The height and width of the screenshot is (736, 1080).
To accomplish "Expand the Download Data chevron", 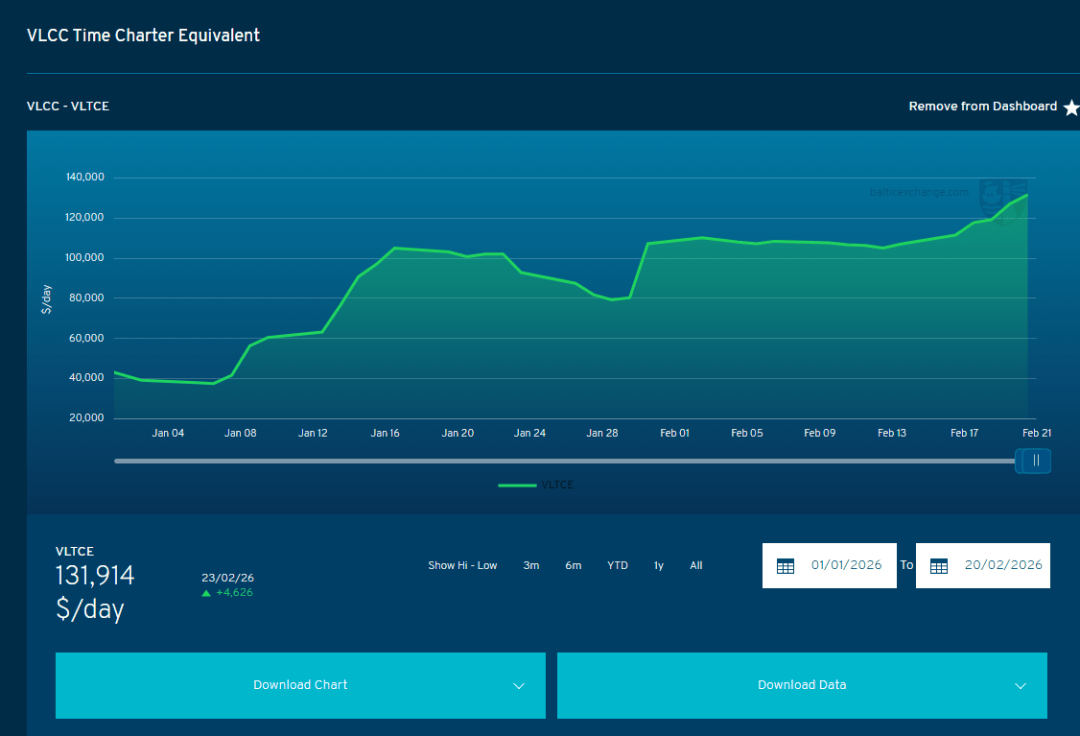I will (1020, 686).
